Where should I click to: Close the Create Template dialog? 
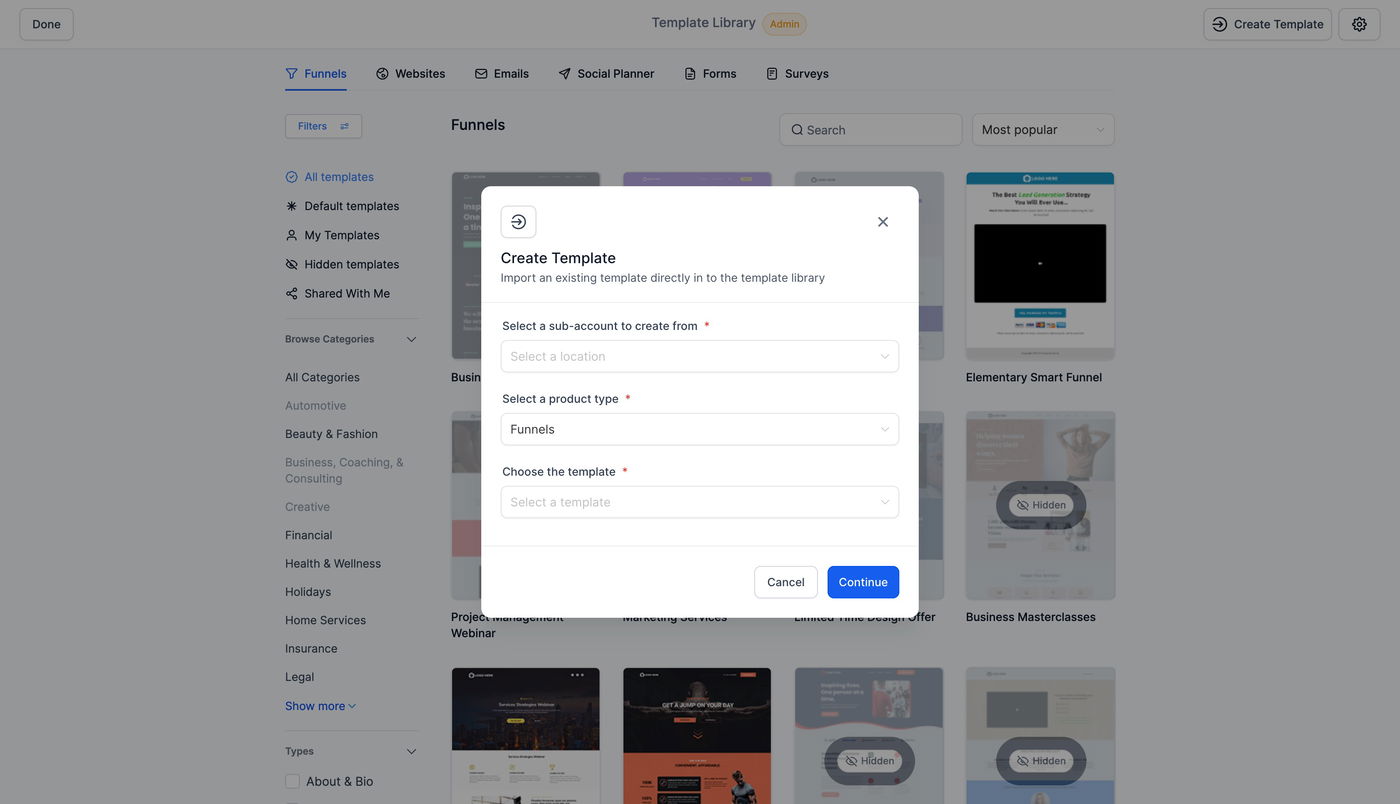tap(883, 222)
